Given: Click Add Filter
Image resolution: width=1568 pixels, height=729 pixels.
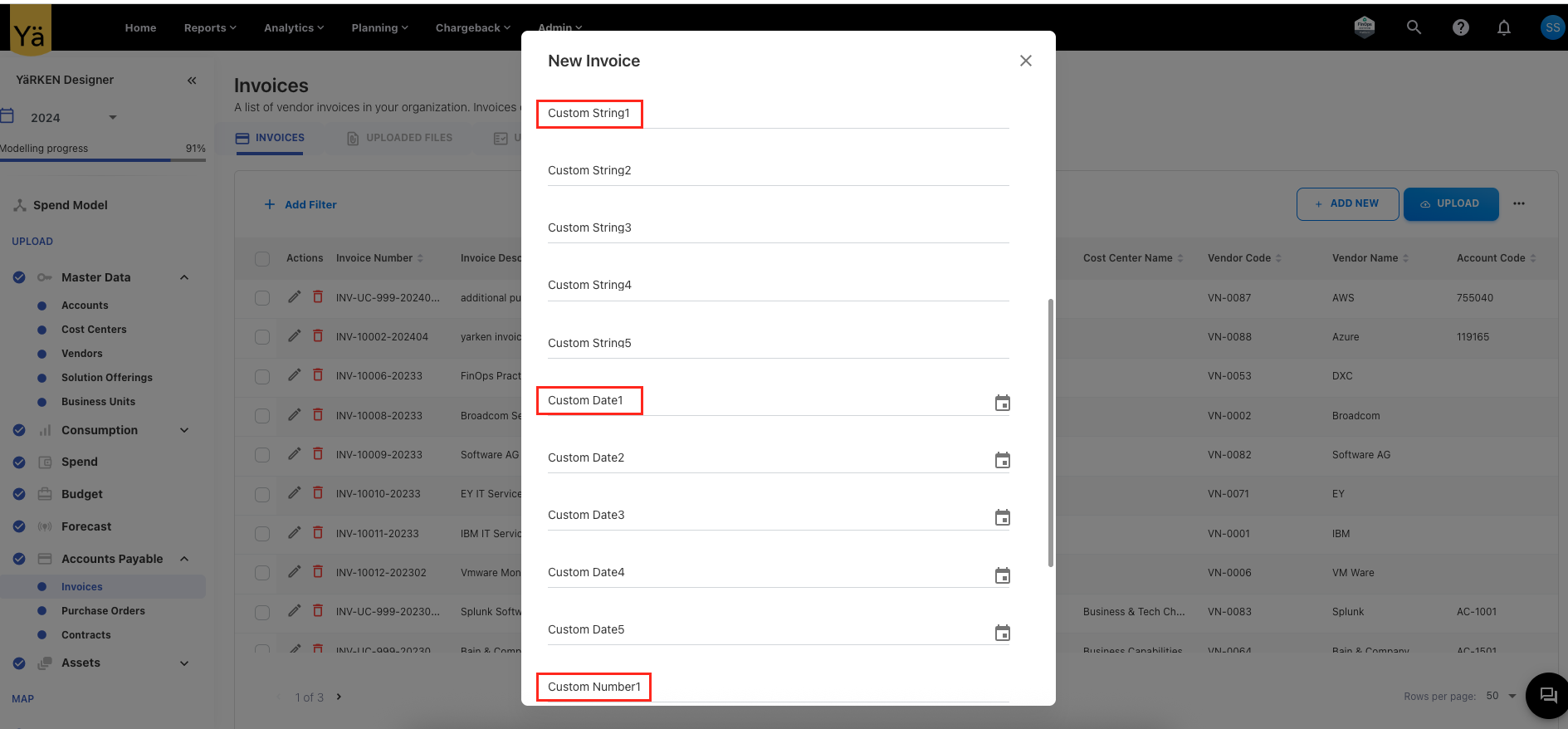Looking at the screenshot, I should point(300,204).
